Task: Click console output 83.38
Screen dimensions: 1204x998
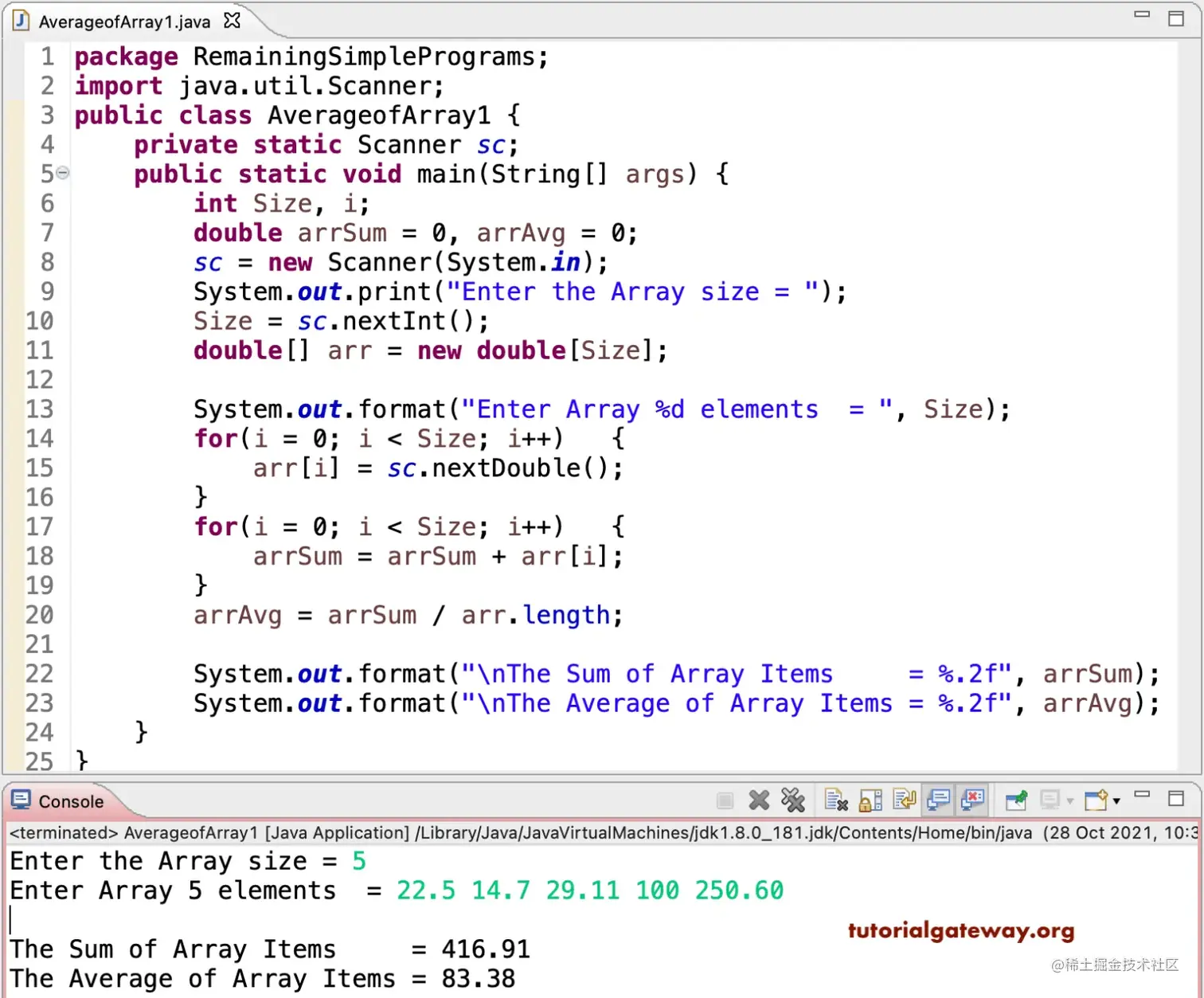Action: tap(479, 979)
